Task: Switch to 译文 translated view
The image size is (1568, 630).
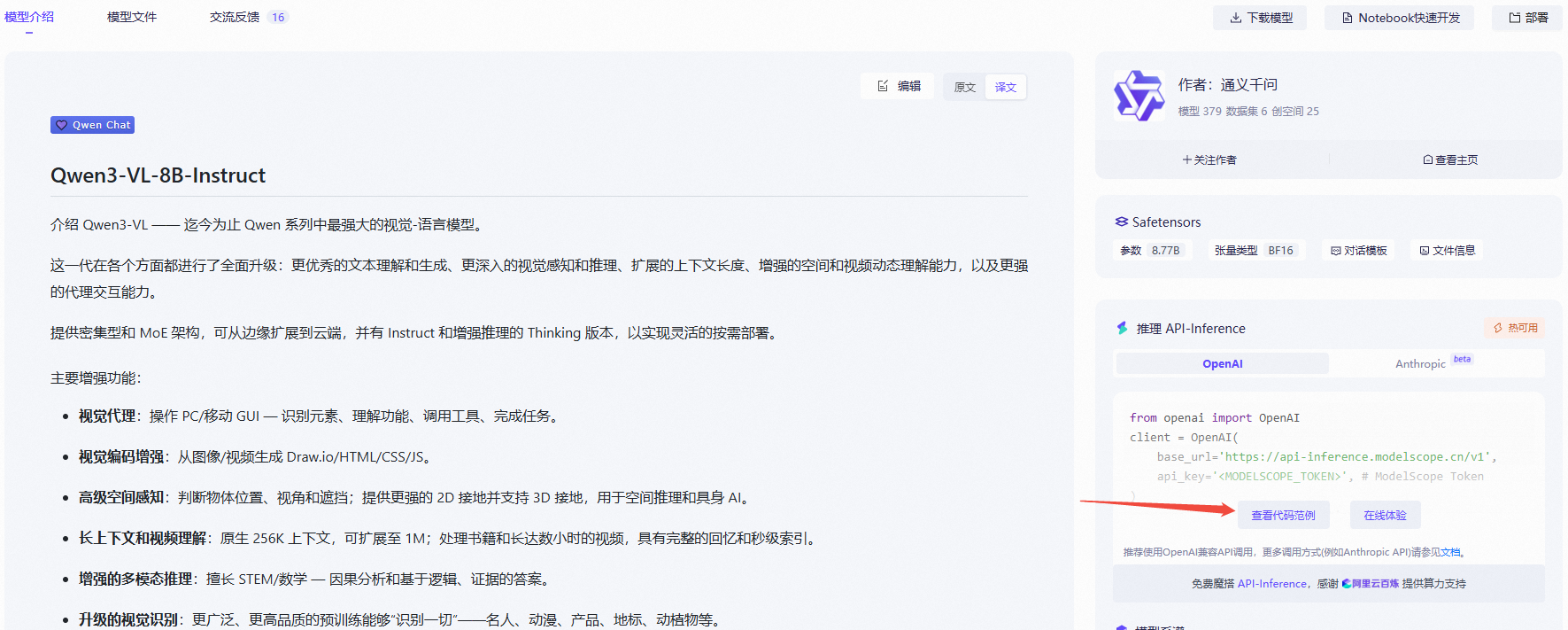Action: [x=1005, y=87]
